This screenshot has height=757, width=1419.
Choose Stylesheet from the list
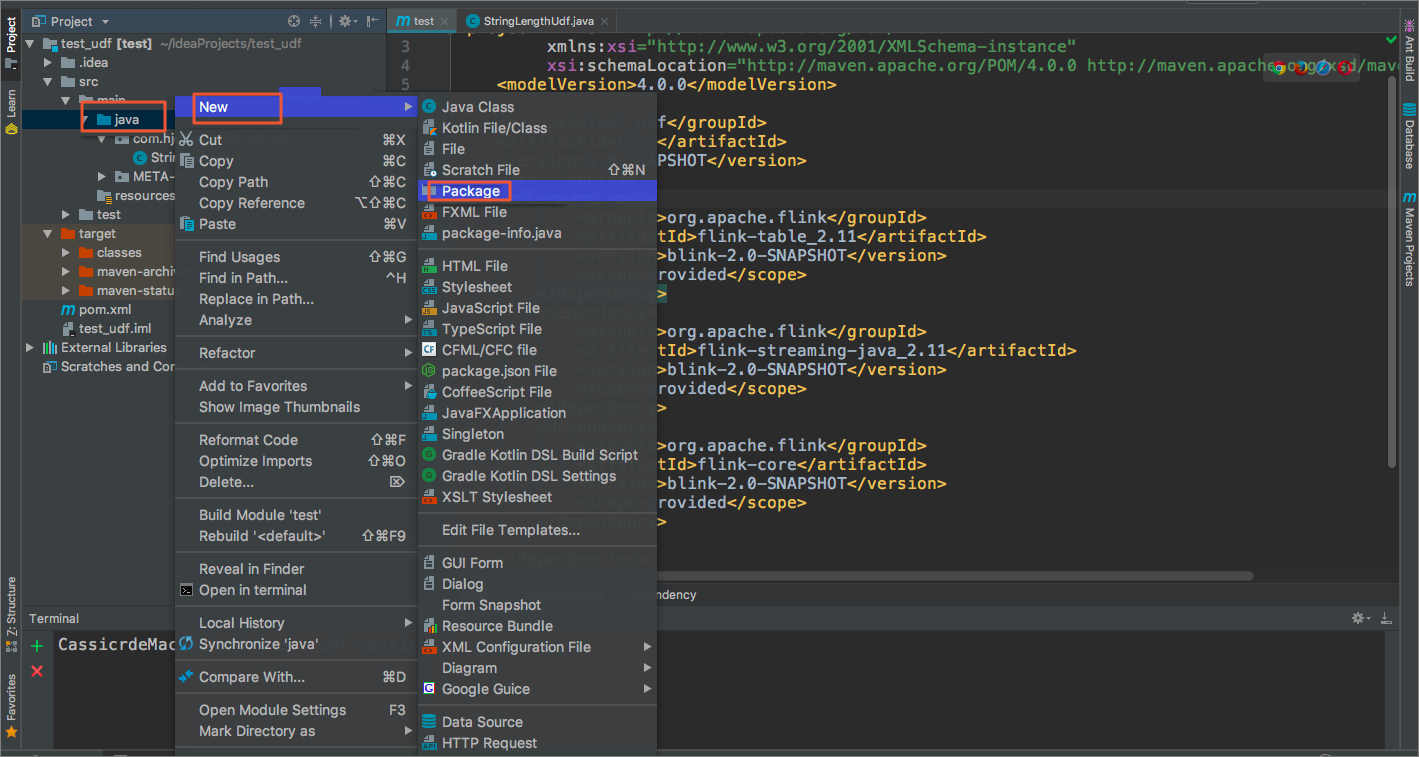(536, 287)
